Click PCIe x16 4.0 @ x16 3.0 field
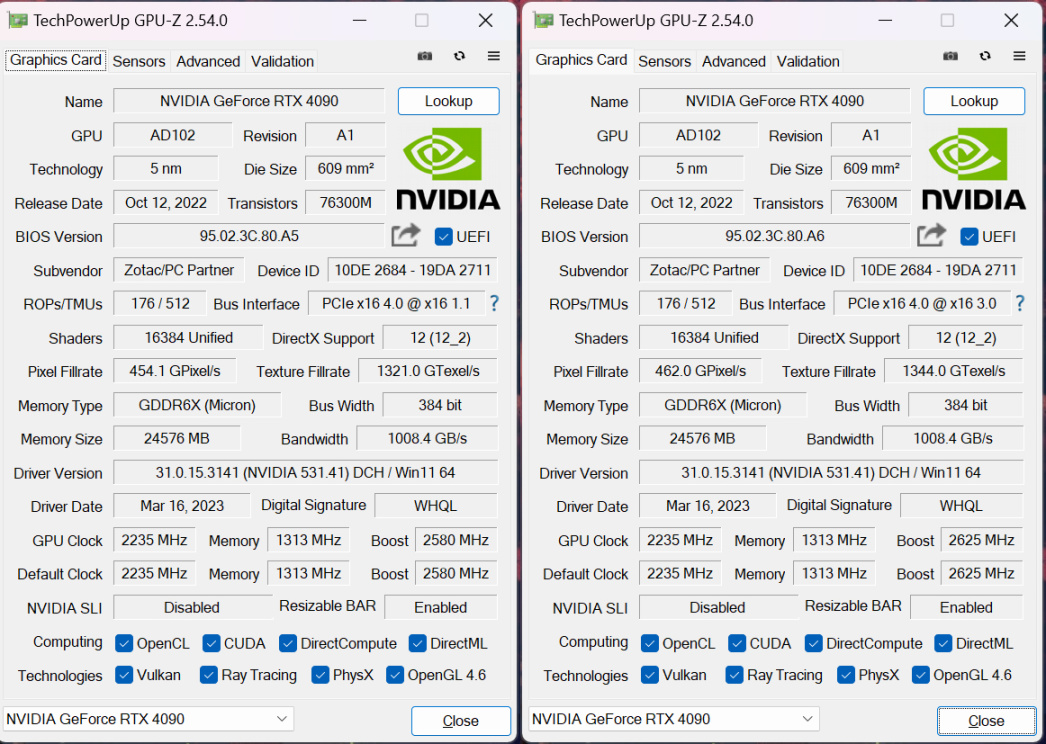Image resolution: width=1046 pixels, height=744 pixels. [x=921, y=304]
